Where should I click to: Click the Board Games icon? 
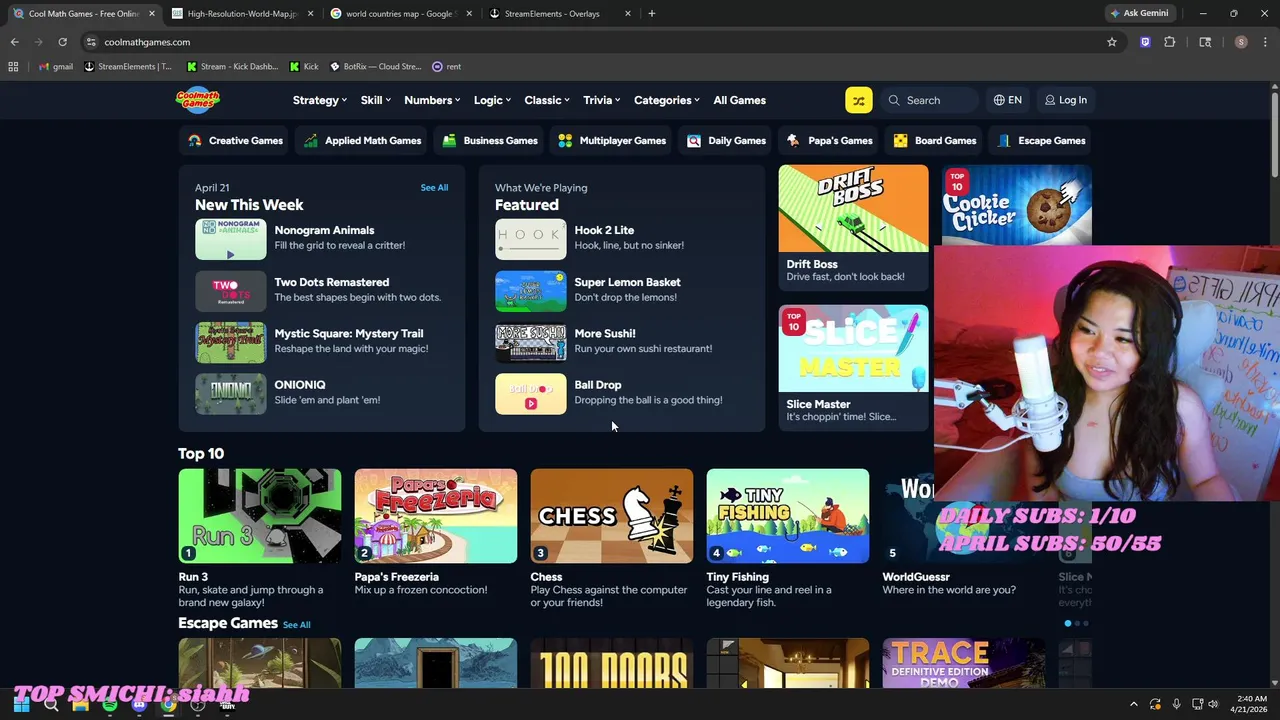[x=900, y=141]
